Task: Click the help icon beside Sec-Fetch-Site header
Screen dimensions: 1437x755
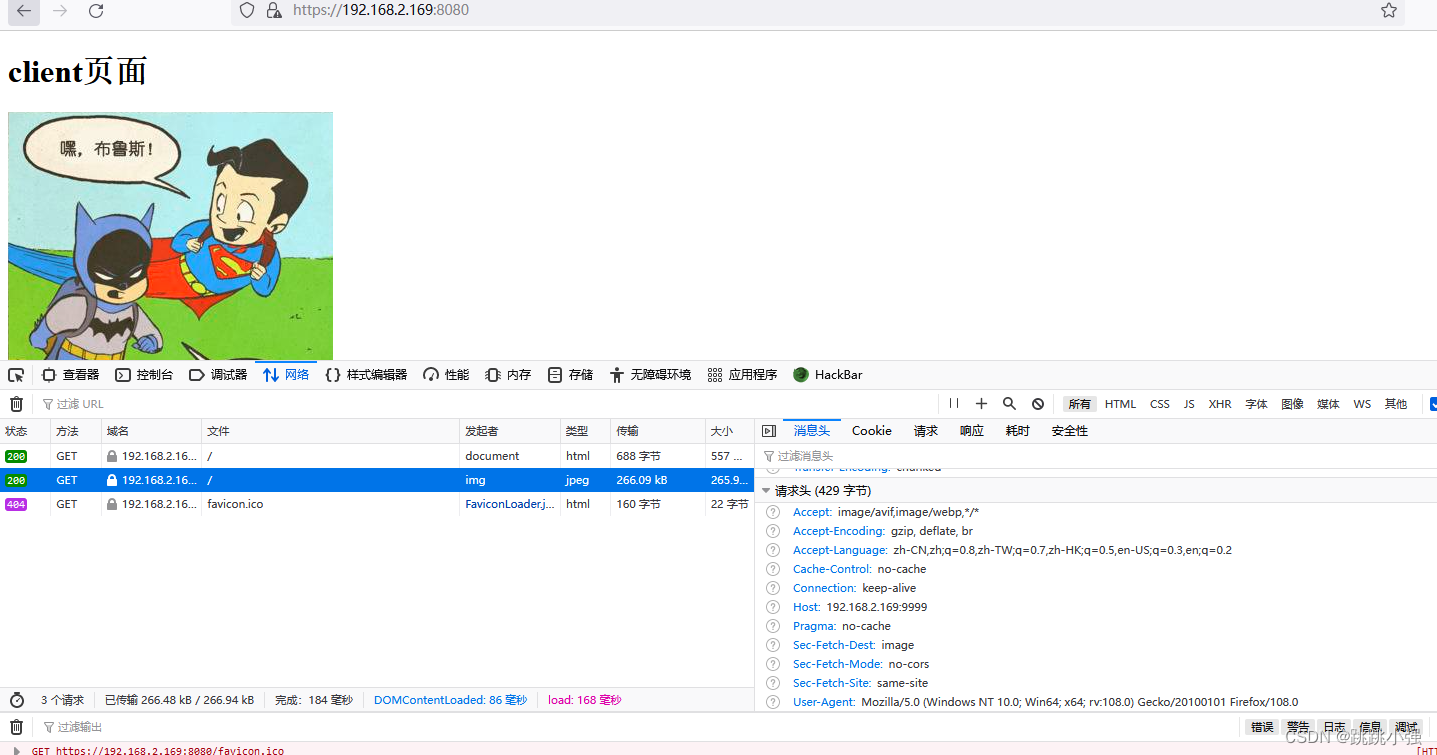Action: pyautogui.click(x=772, y=683)
